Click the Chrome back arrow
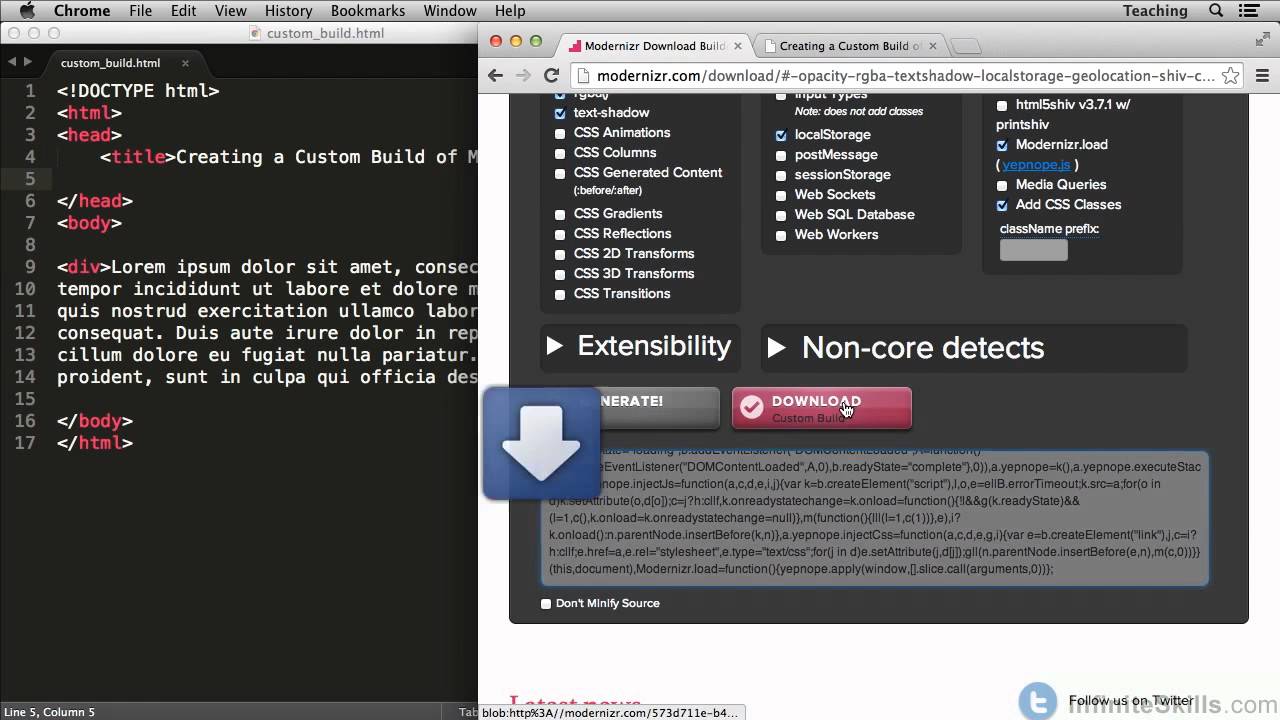The image size is (1280, 720). (x=495, y=76)
